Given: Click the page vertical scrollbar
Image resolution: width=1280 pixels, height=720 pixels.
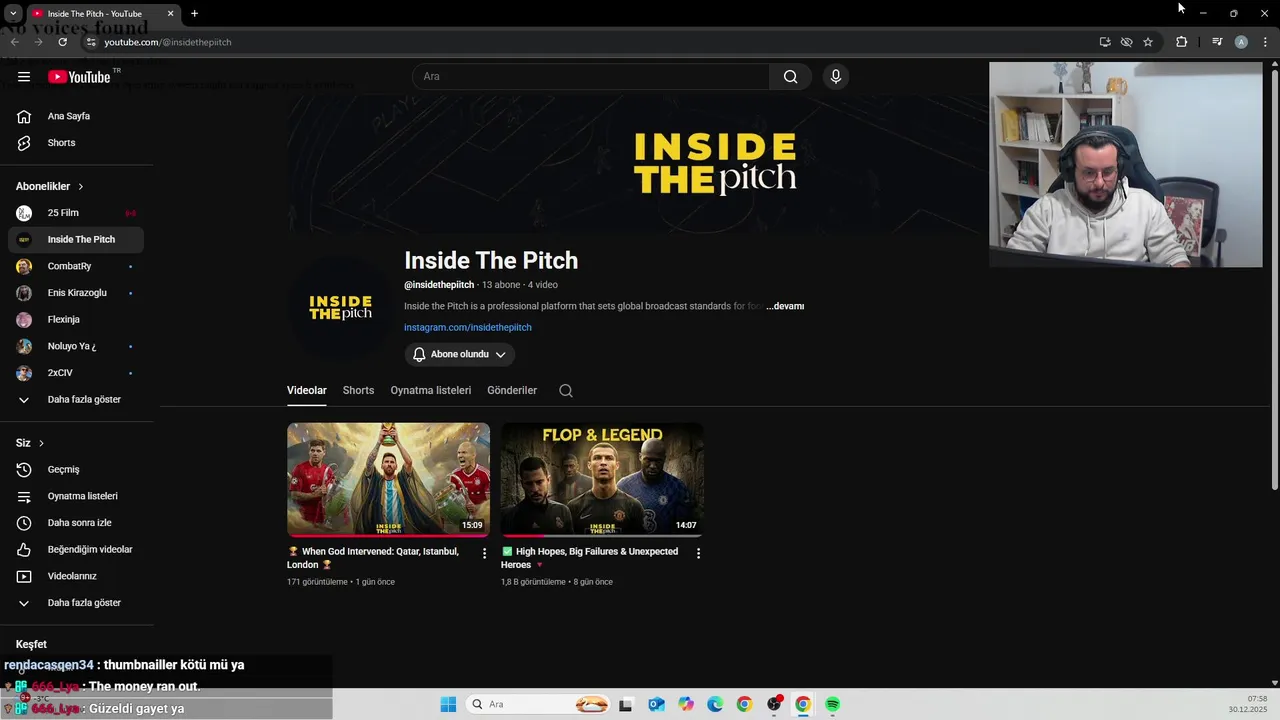Looking at the screenshot, I should [1274, 280].
